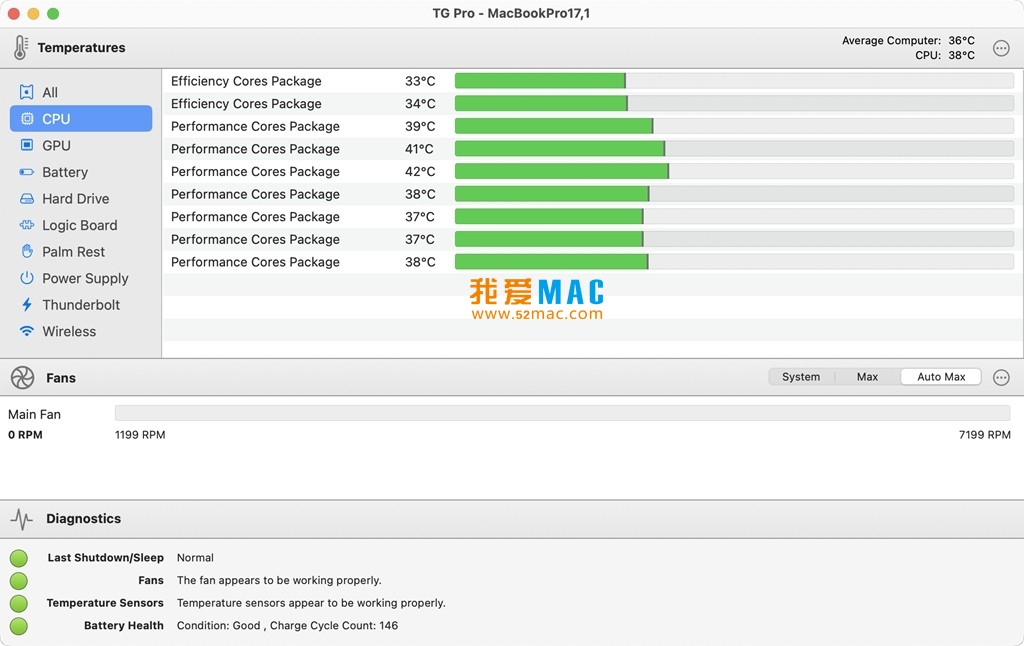Click green status indicator for Battery Health
The width and height of the screenshot is (1024, 646).
pos(19,626)
